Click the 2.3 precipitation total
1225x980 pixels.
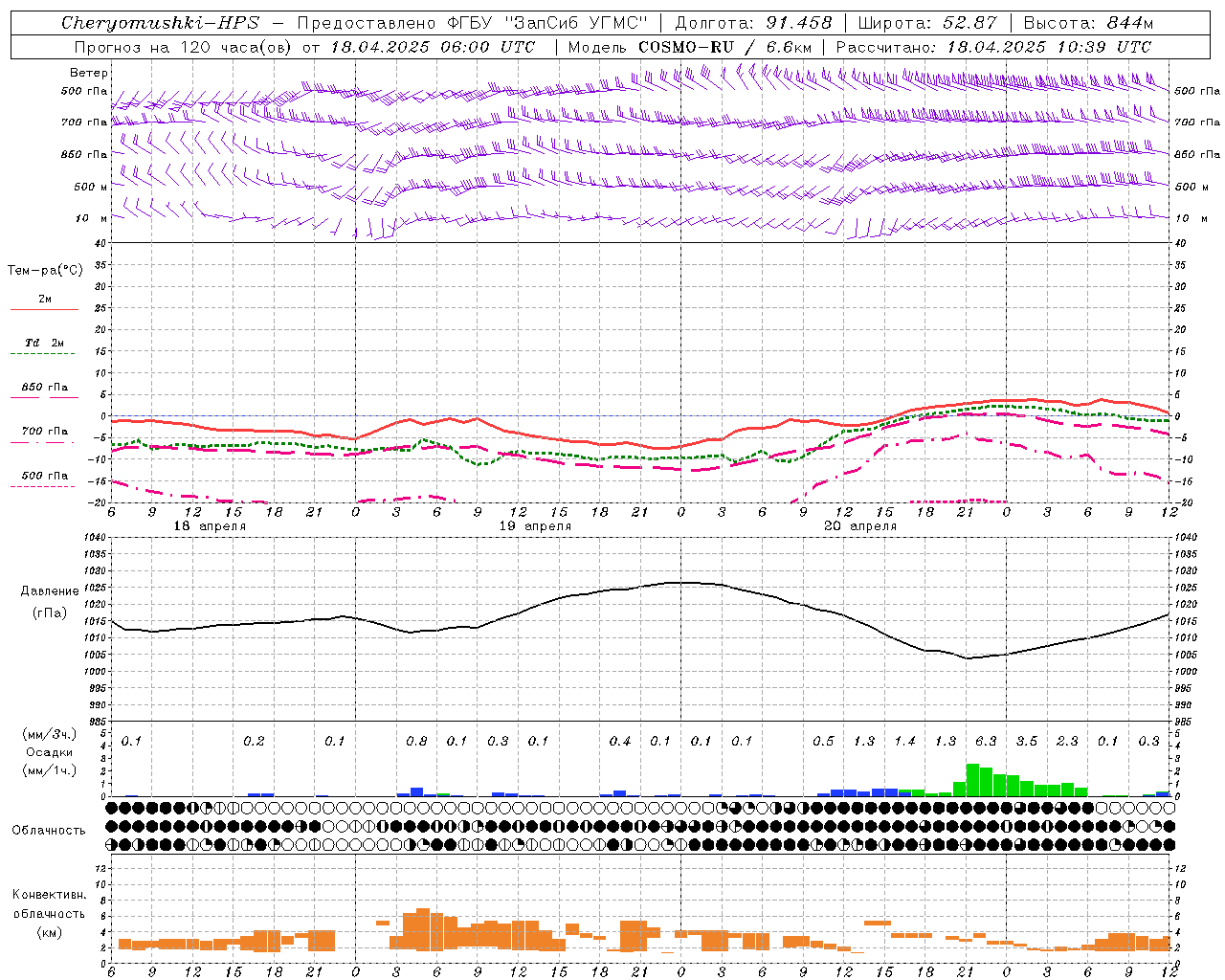tap(1067, 741)
